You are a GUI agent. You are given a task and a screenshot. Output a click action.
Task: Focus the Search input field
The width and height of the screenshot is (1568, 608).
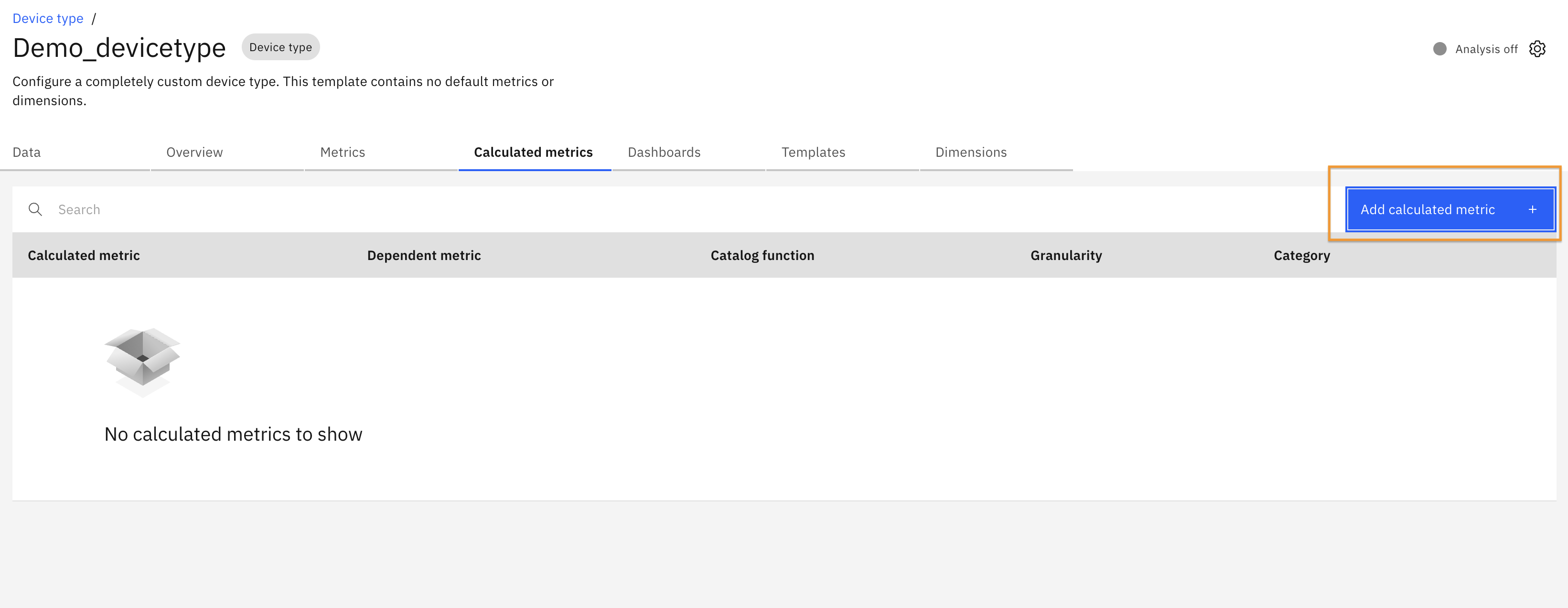click(x=679, y=209)
